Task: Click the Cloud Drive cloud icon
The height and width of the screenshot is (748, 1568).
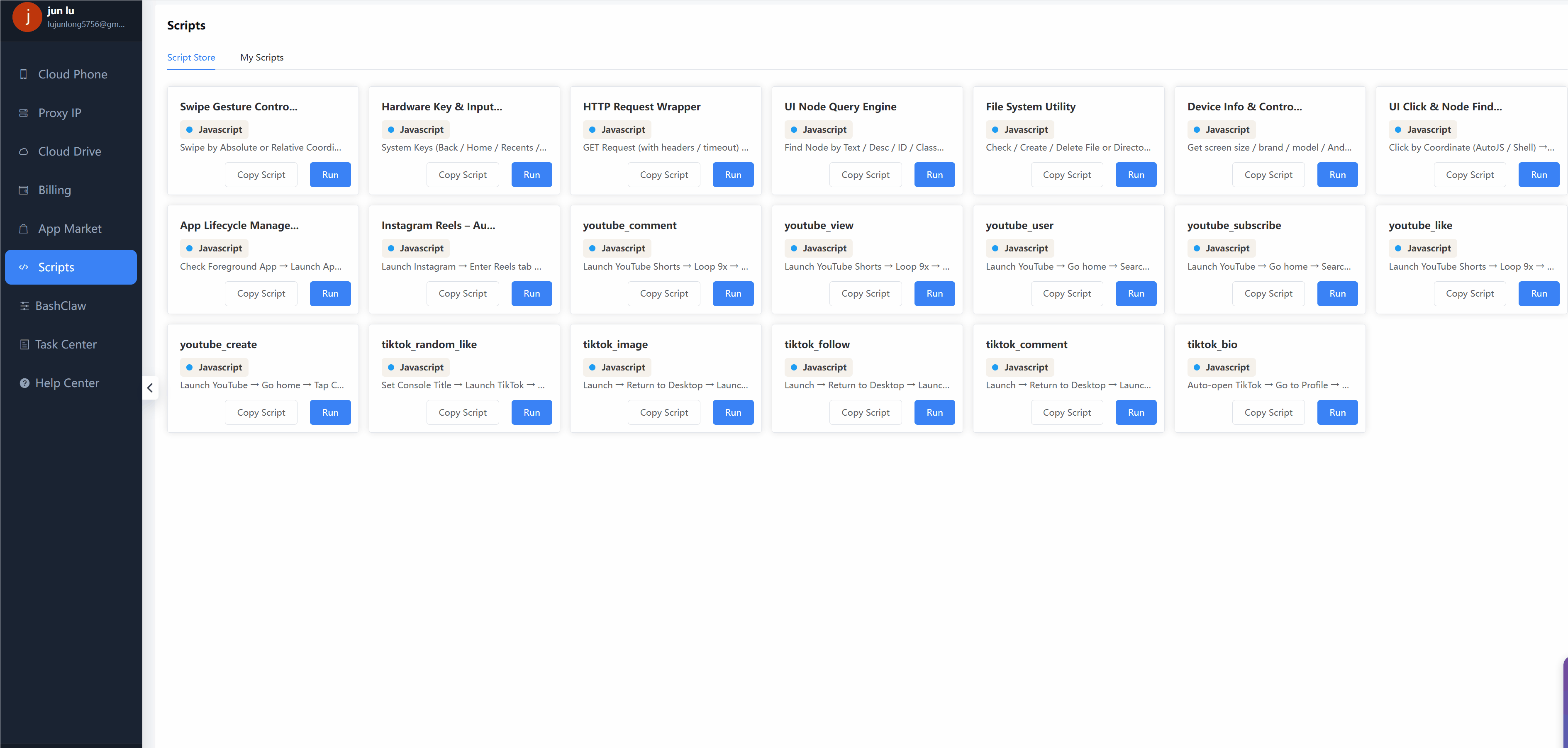Action: [24, 151]
